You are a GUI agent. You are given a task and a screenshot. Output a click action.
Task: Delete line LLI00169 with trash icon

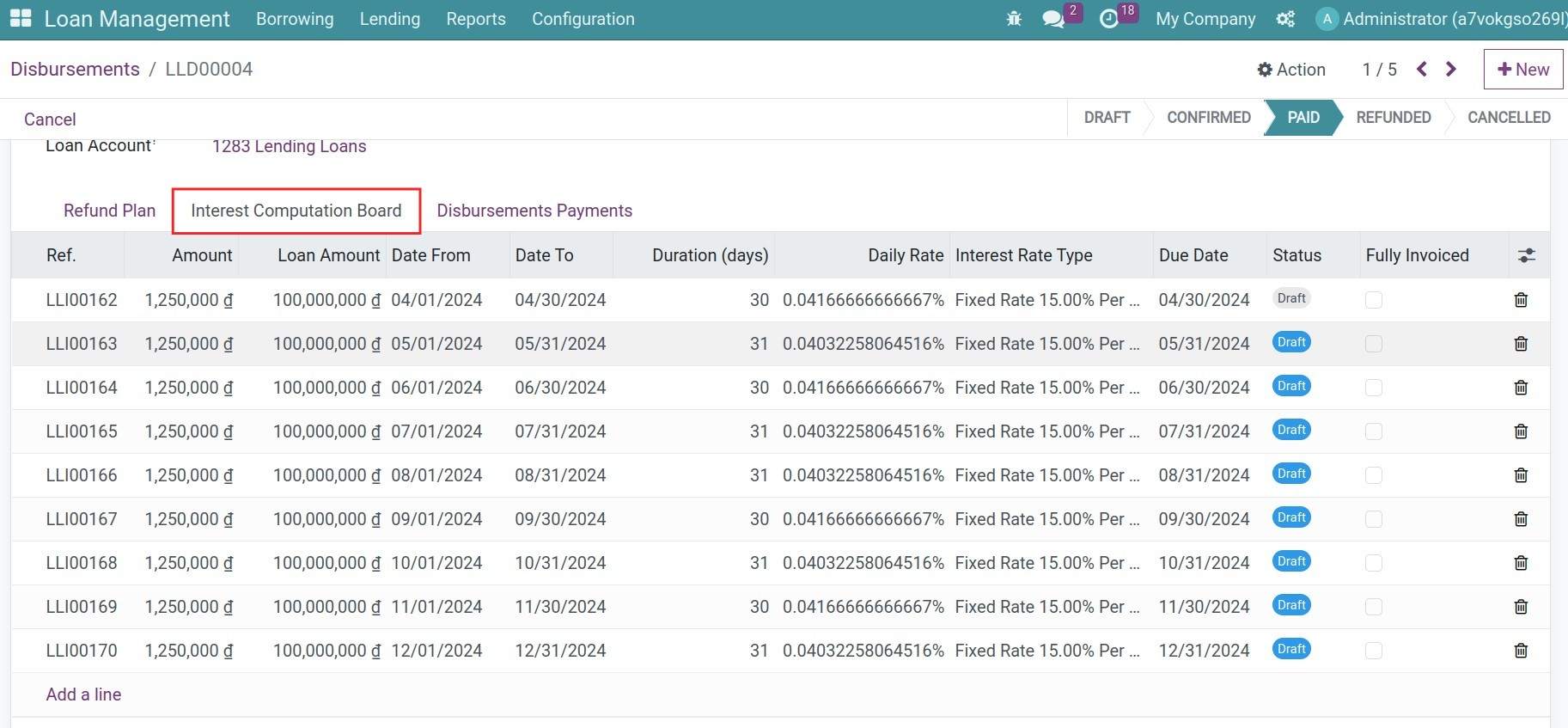point(1521,607)
